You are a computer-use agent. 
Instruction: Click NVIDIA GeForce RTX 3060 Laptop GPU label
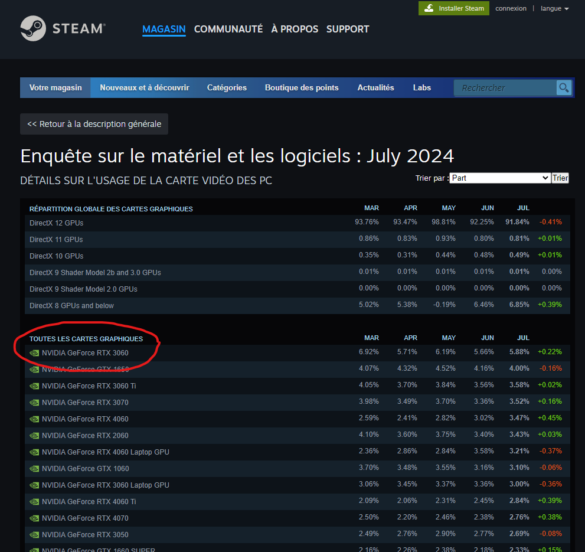(x=105, y=485)
